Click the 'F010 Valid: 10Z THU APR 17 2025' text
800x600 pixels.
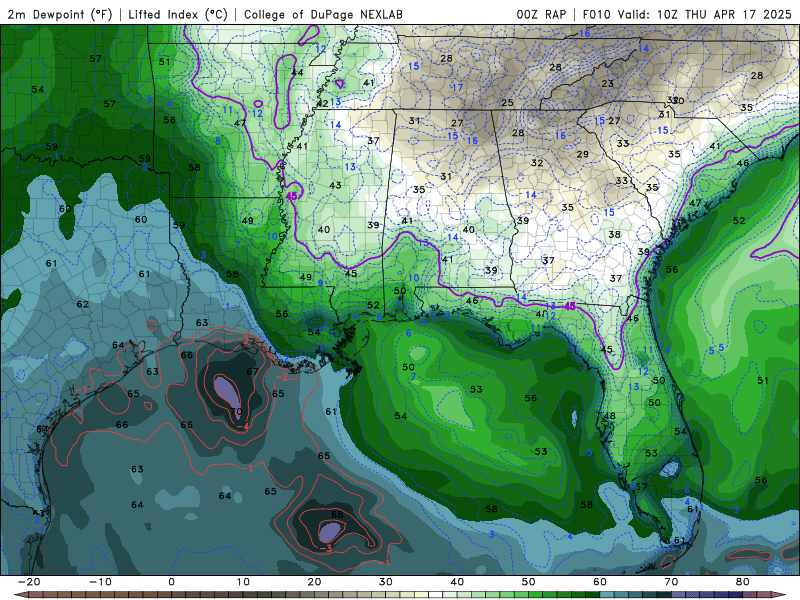tap(687, 15)
